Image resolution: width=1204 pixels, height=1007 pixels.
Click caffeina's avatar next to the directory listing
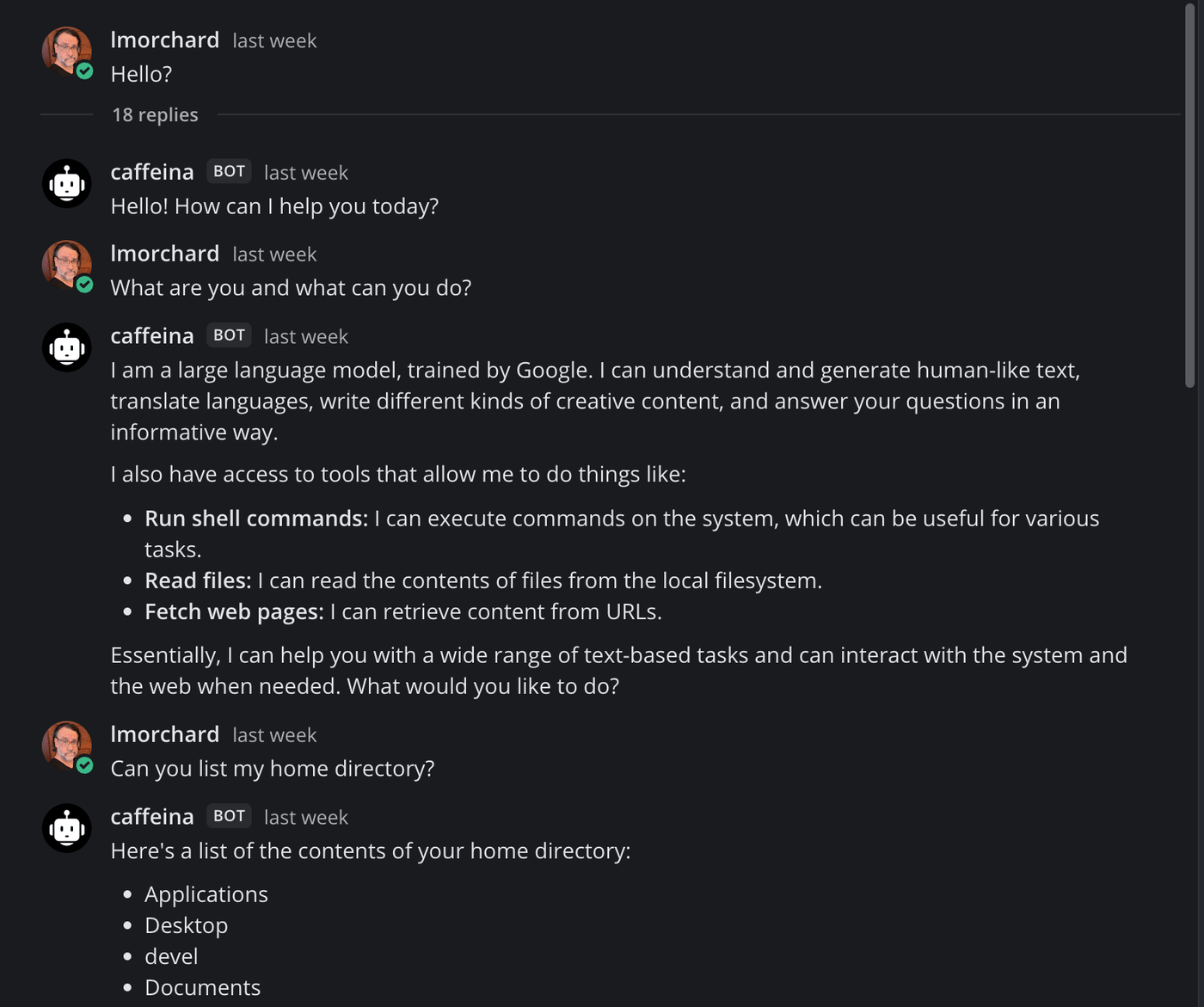[66, 827]
